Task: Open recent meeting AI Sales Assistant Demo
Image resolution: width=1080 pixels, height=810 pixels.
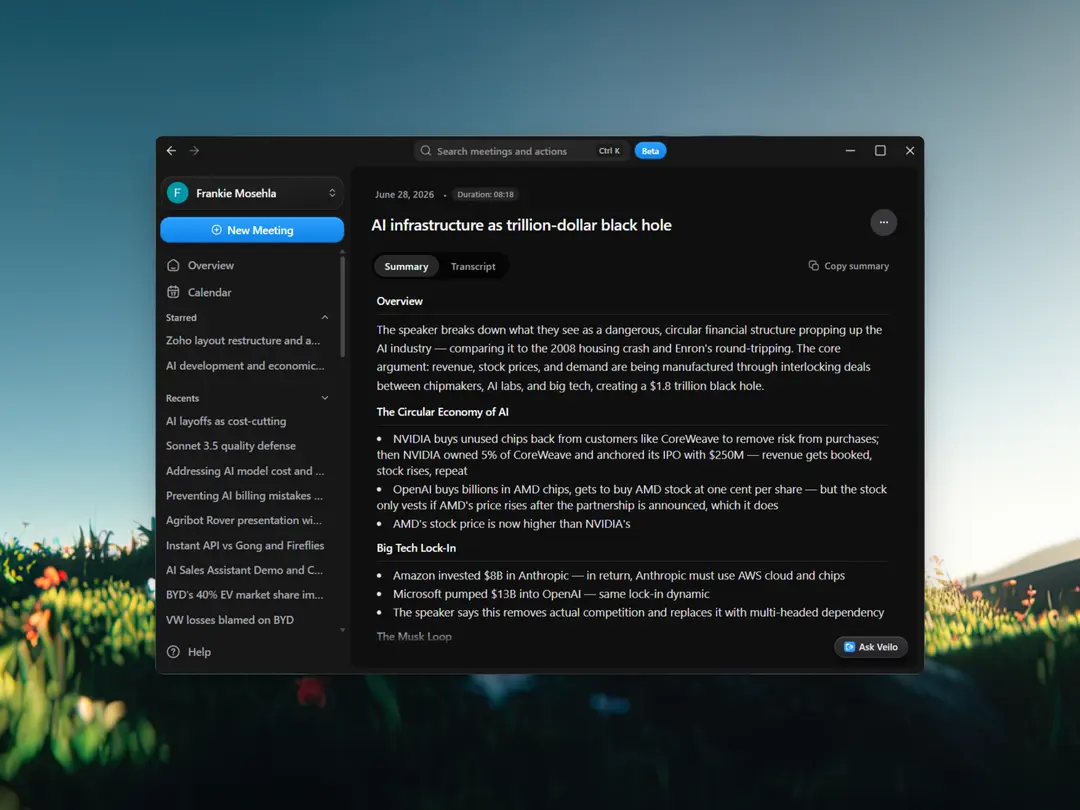Action: click(x=245, y=570)
